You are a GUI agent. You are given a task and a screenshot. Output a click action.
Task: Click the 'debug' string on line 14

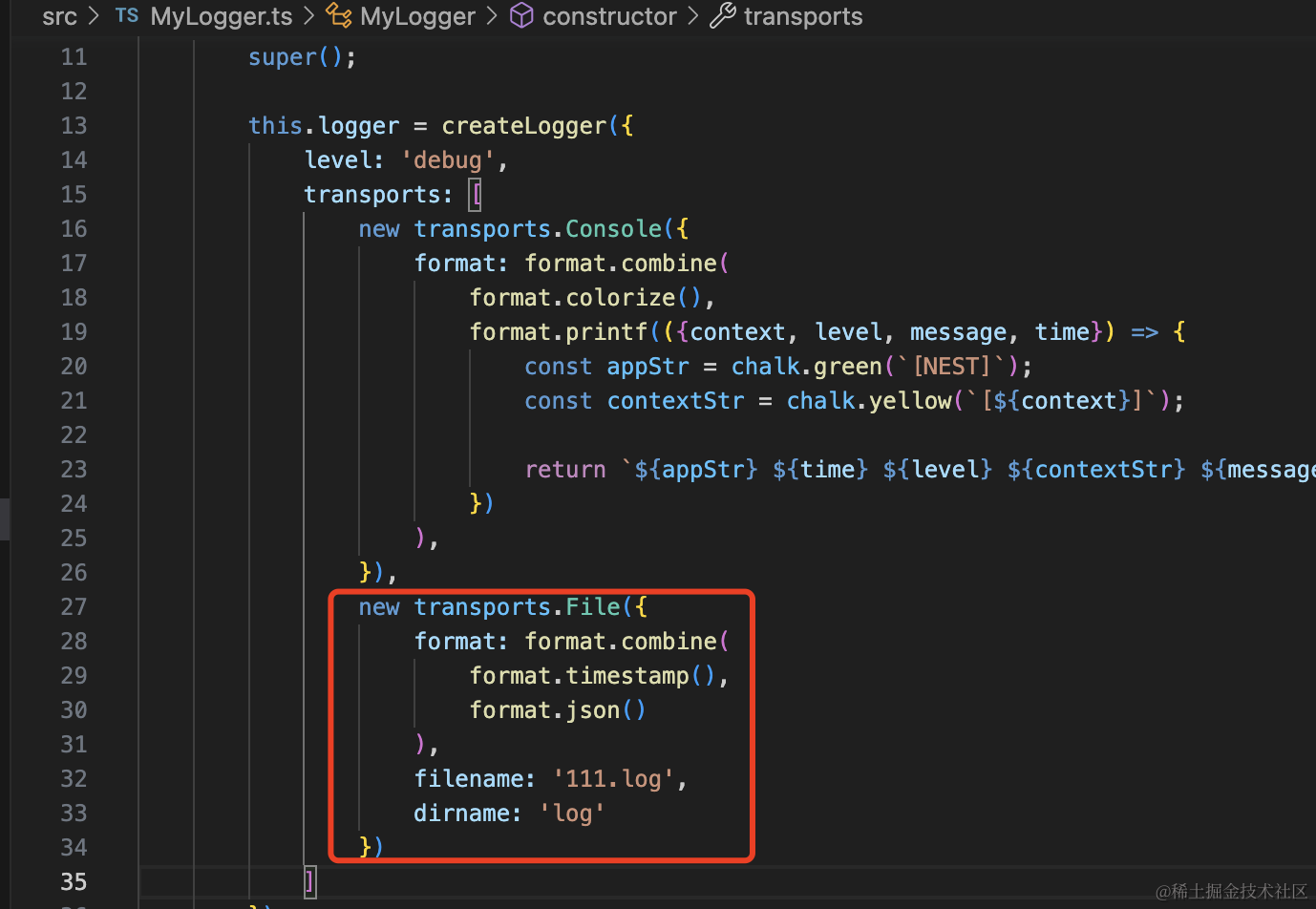447,160
